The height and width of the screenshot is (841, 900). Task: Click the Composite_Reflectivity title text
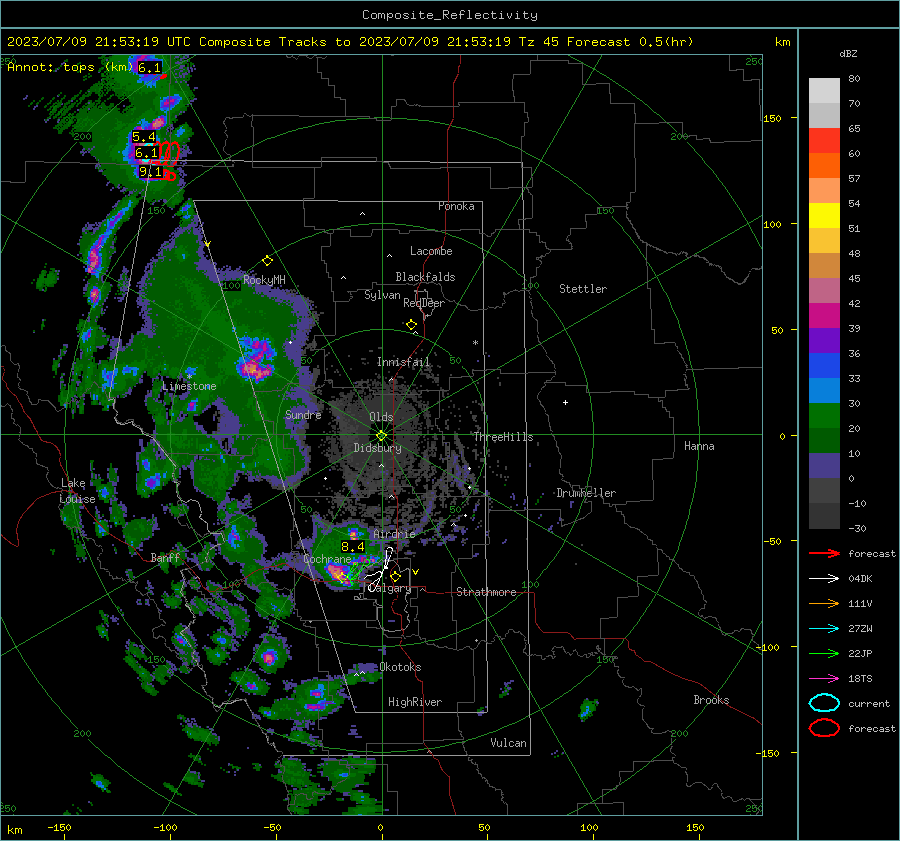[450, 15]
